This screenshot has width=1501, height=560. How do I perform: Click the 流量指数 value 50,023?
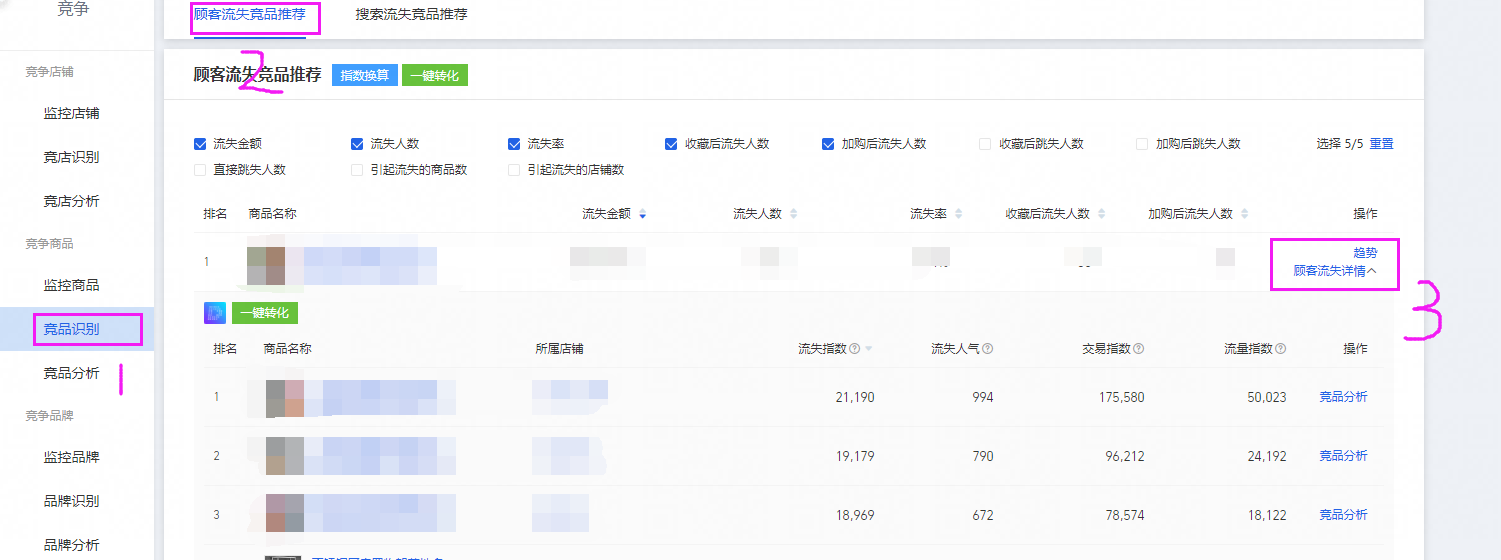[x=1267, y=397]
